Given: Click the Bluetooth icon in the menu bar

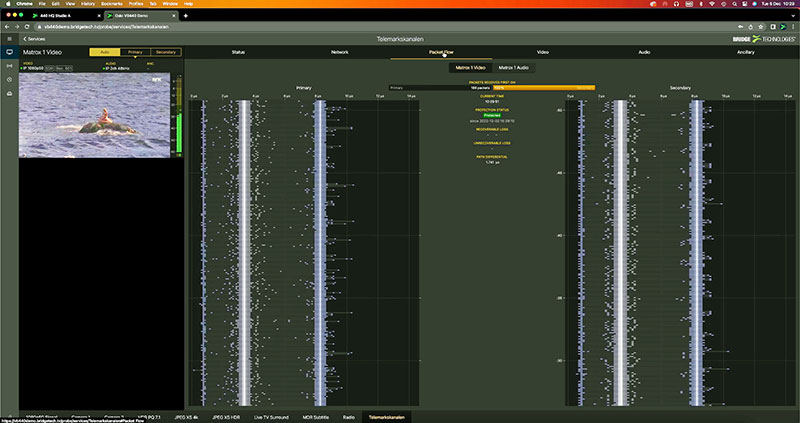Looking at the screenshot, I should click(701, 4).
